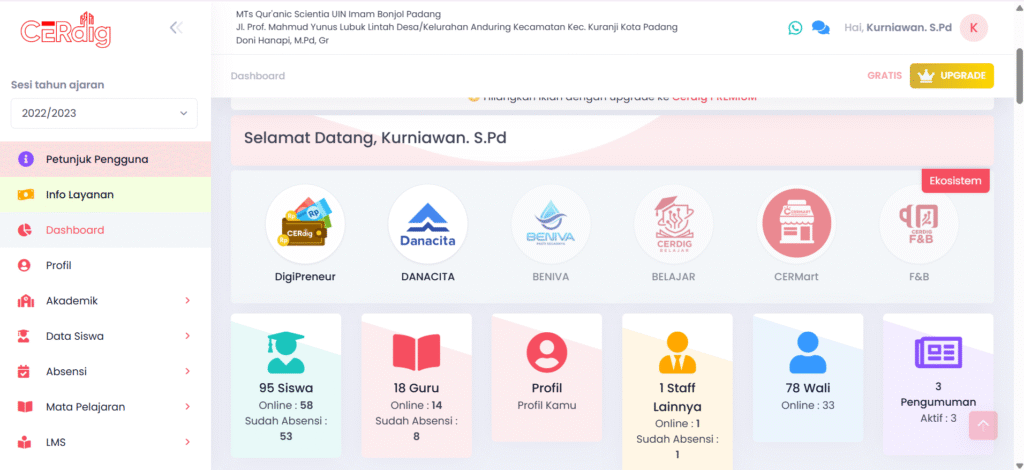1024x470 pixels.
Task: Open Info Layanan menu item
Action: 105,195
